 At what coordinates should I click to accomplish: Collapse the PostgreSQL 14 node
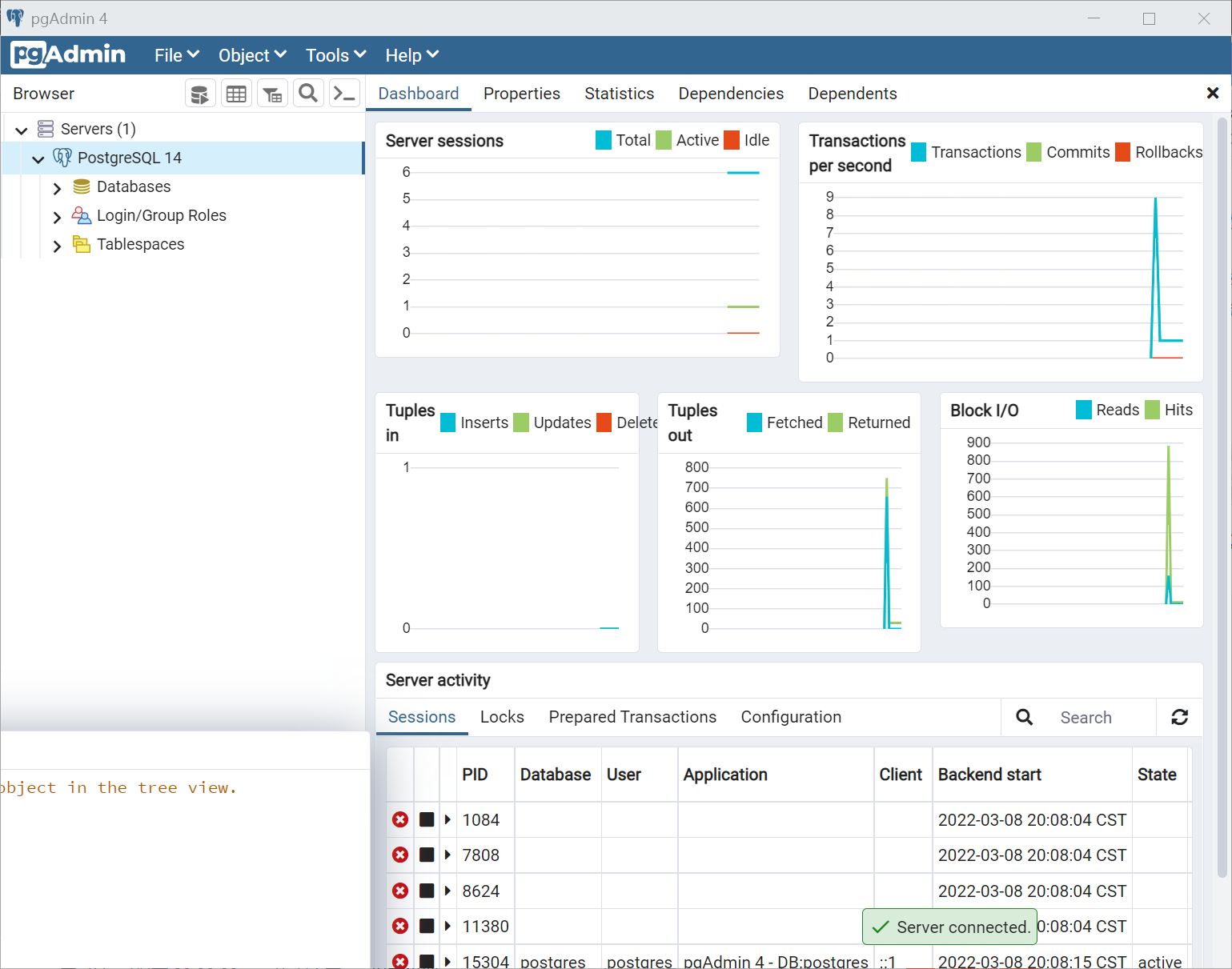(38, 158)
